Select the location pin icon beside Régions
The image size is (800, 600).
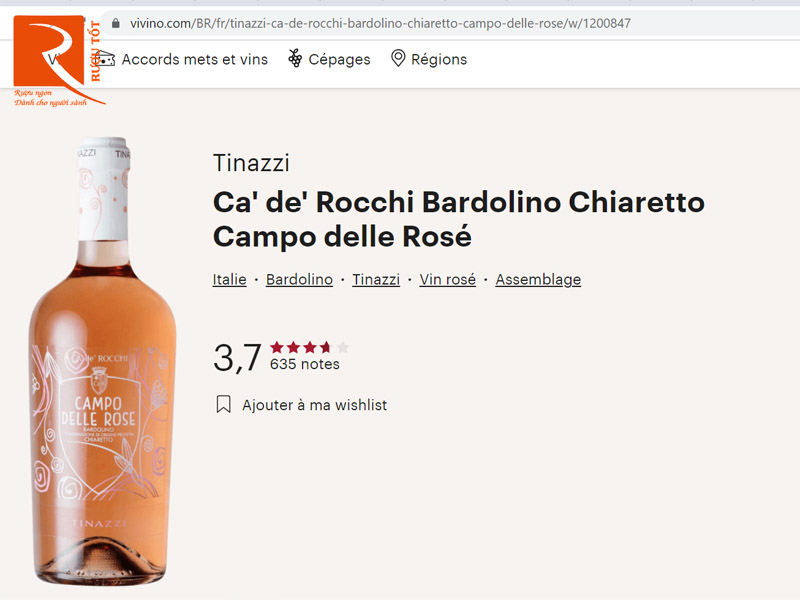400,60
